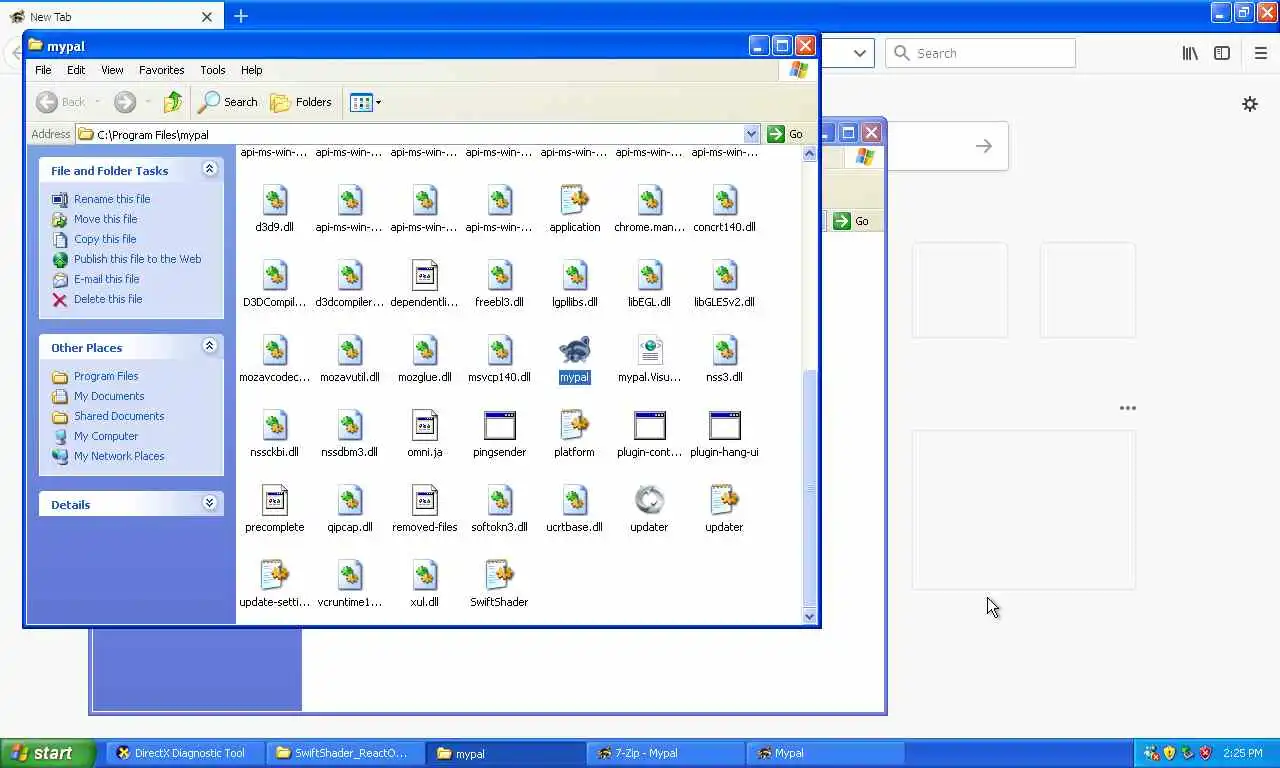
Task: Open the browser hamburger menu
Action: coord(1260,53)
